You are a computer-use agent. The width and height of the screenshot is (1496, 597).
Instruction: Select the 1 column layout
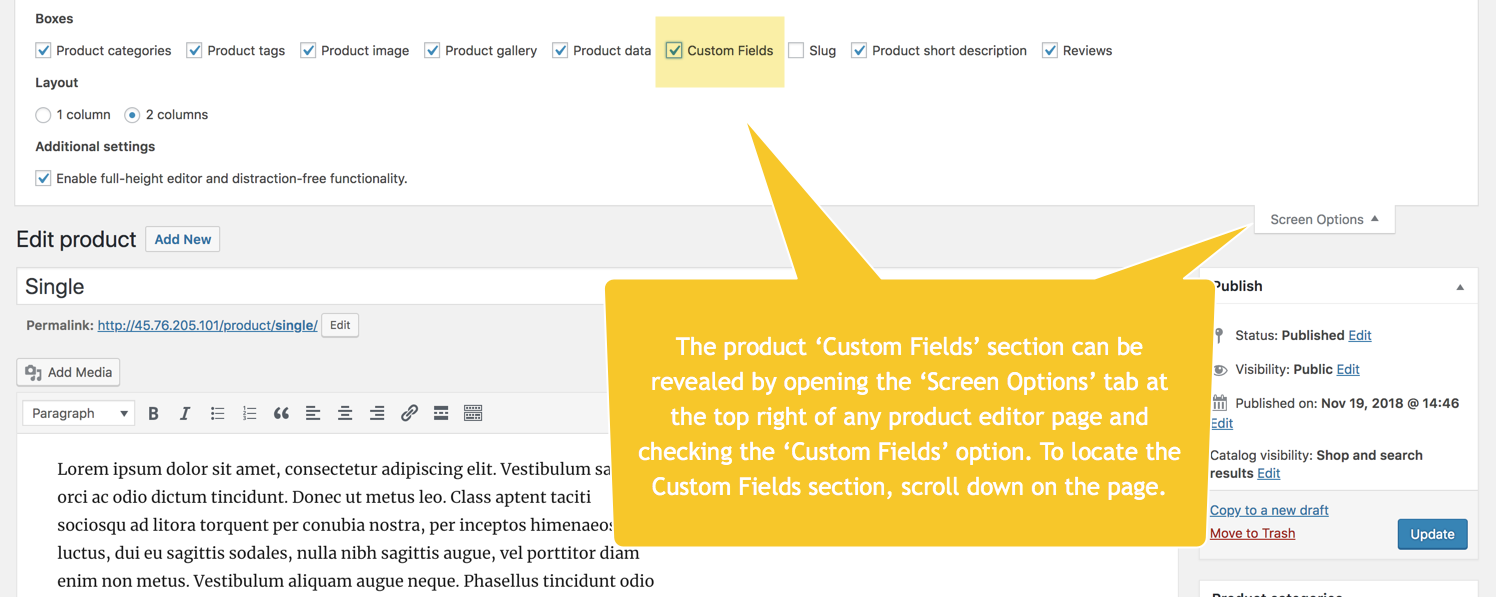pyautogui.click(x=43, y=115)
